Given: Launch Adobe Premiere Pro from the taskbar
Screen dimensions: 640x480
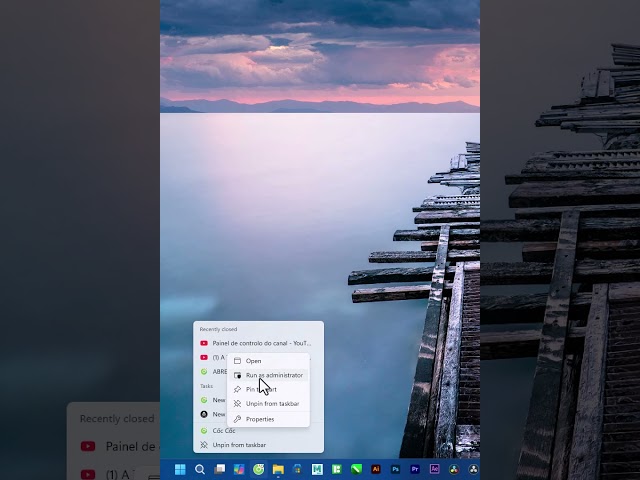Looking at the screenshot, I should tap(415, 469).
